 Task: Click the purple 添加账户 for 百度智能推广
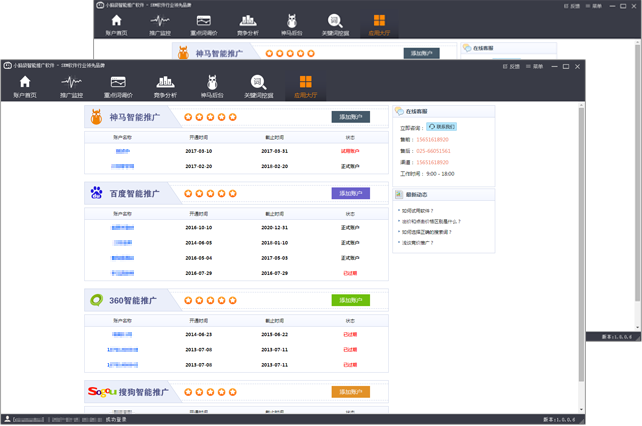pyautogui.click(x=350, y=193)
